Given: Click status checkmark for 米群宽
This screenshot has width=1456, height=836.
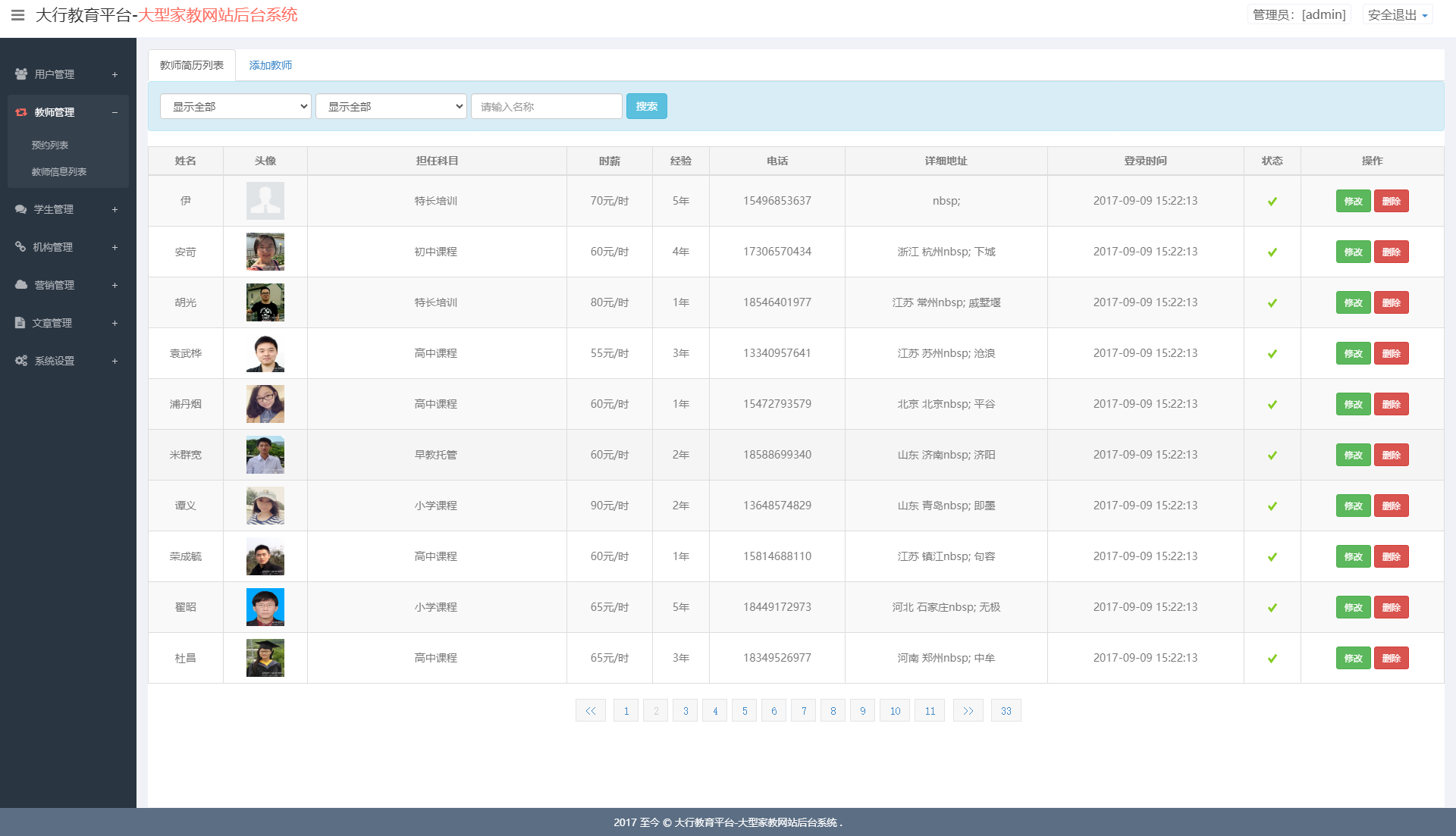Looking at the screenshot, I should 1272,456.
